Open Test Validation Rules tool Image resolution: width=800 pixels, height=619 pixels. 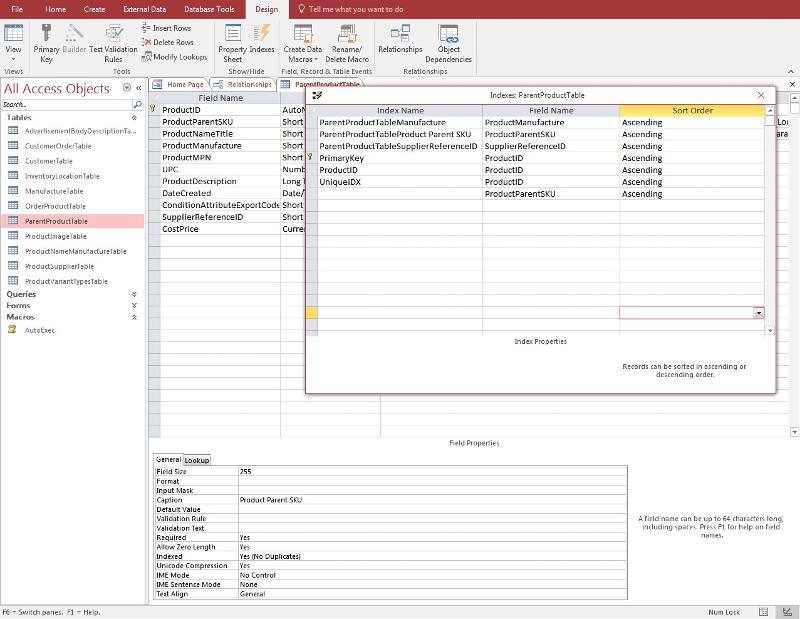pos(113,41)
